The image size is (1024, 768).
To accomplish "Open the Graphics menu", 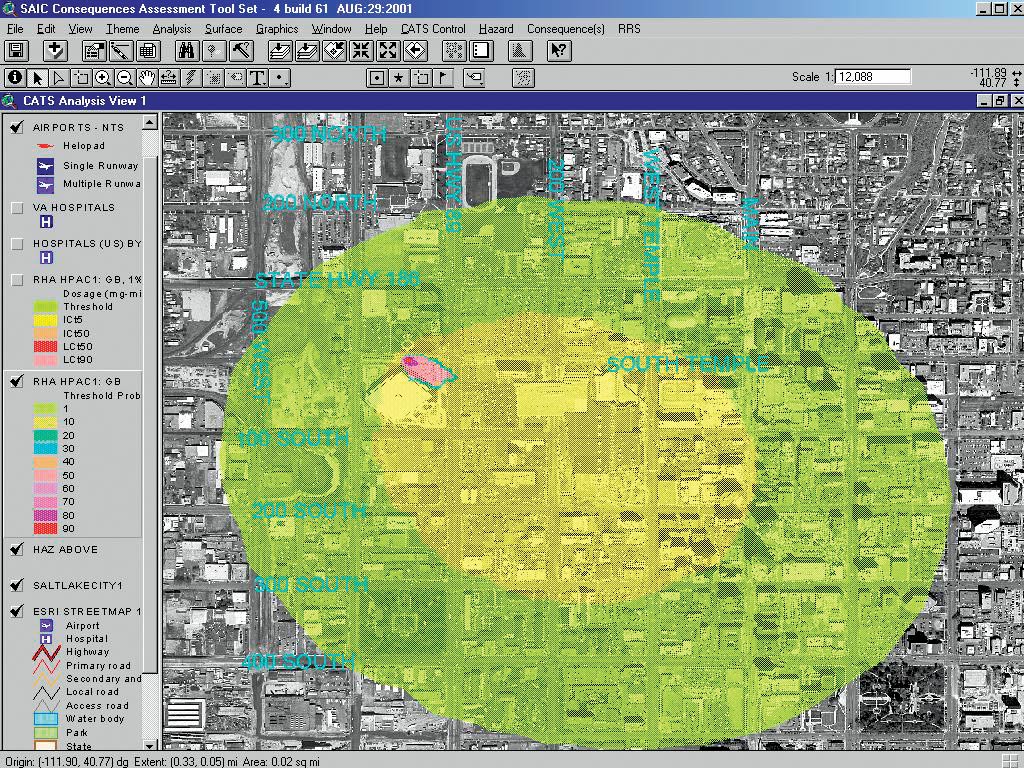I will (277, 29).
